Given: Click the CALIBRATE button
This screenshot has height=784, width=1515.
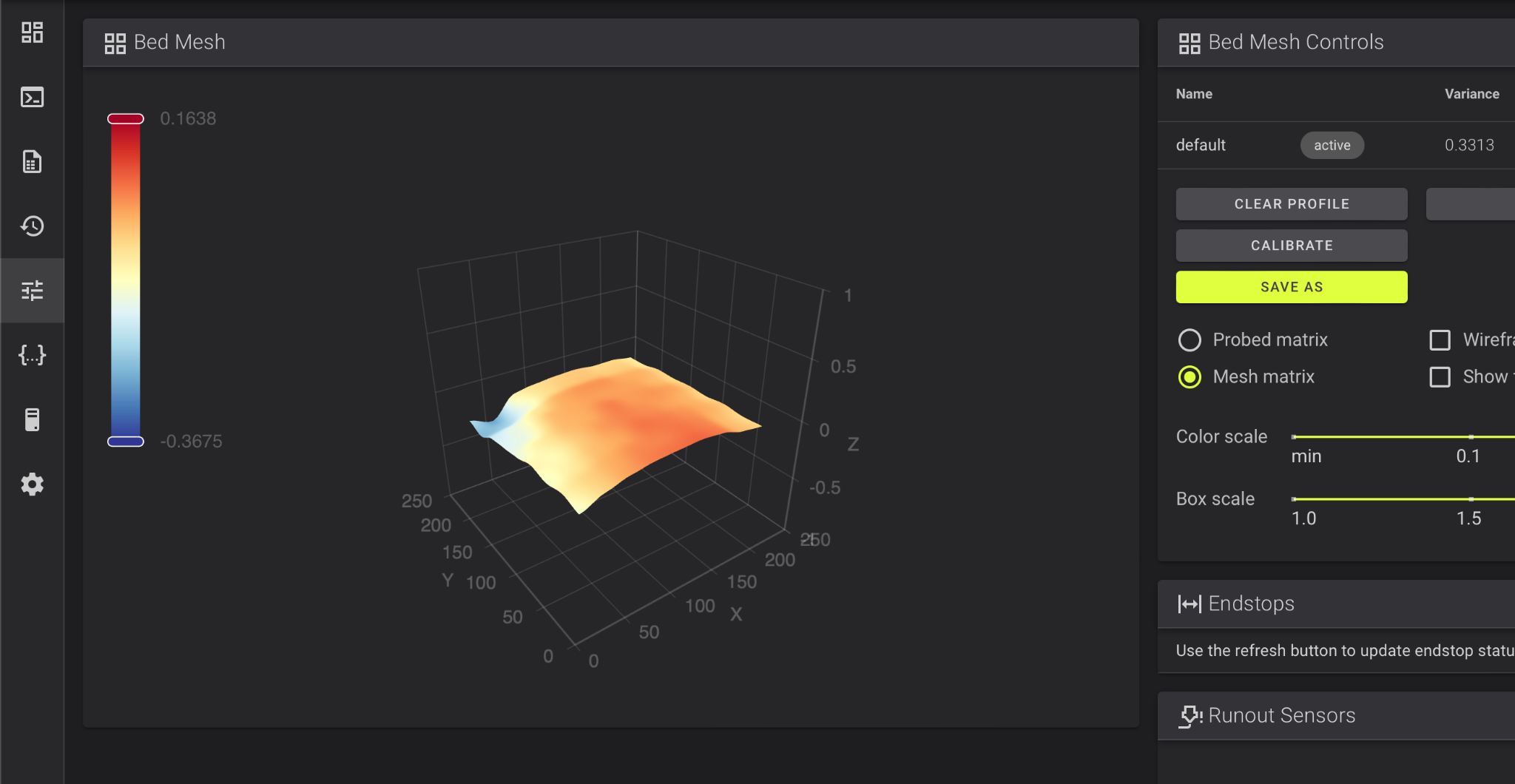Looking at the screenshot, I should pyautogui.click(x=1292, y=246).
